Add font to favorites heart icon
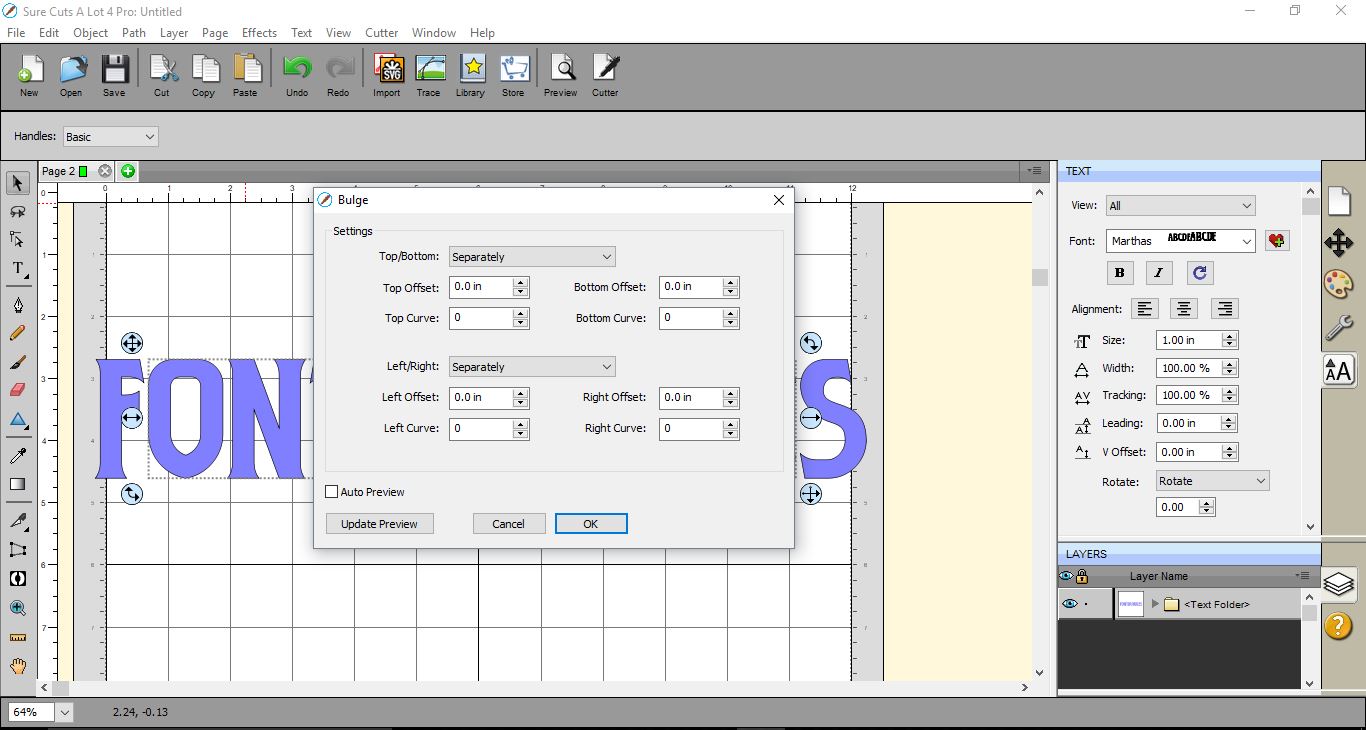1366x730 pixels. (x=1277, y=241)
